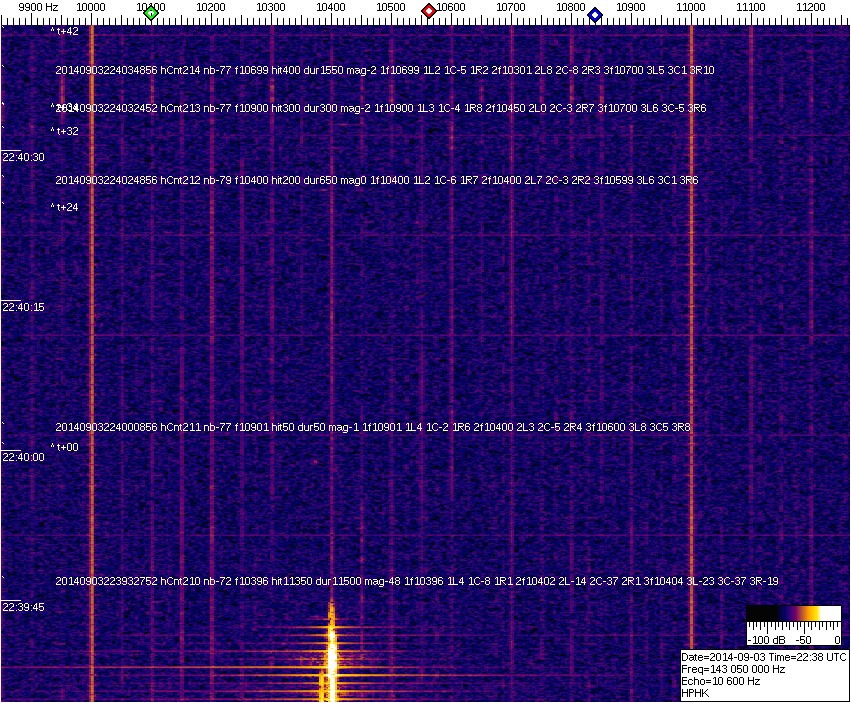
Task: Click the hCnt211 event annotation text
Action: click(x=372, y=428)
